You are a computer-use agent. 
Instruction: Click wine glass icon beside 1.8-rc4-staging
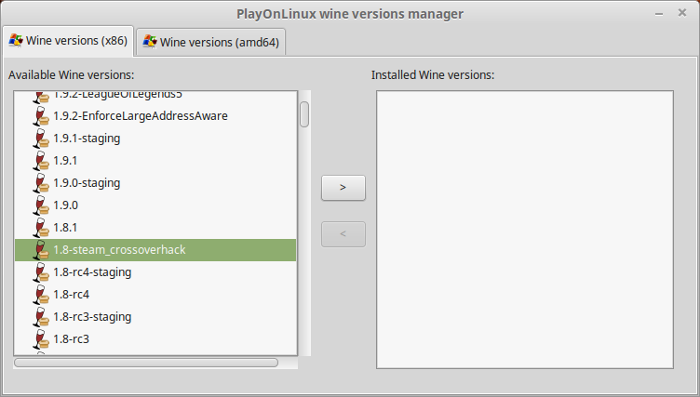41,272
